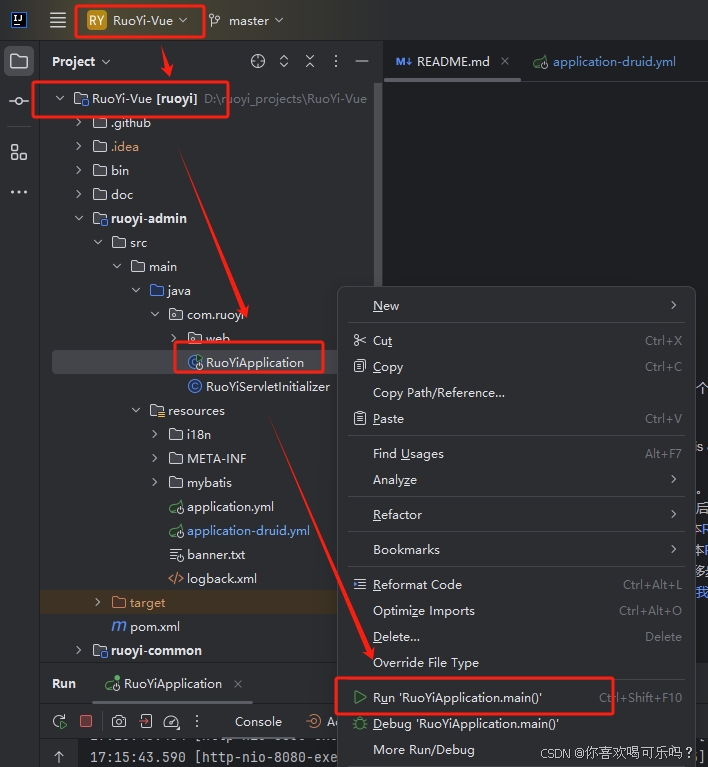The image size is (708, 767).
Task: Expand the i18n folder
Action: [155, 434]
